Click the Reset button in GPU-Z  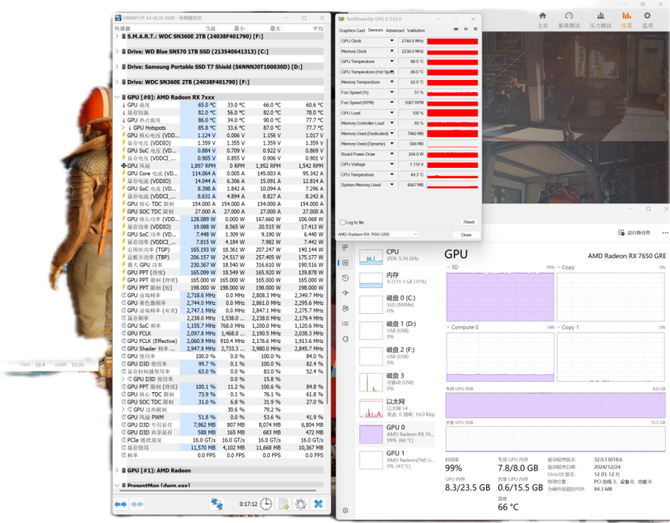click(469, 222)
